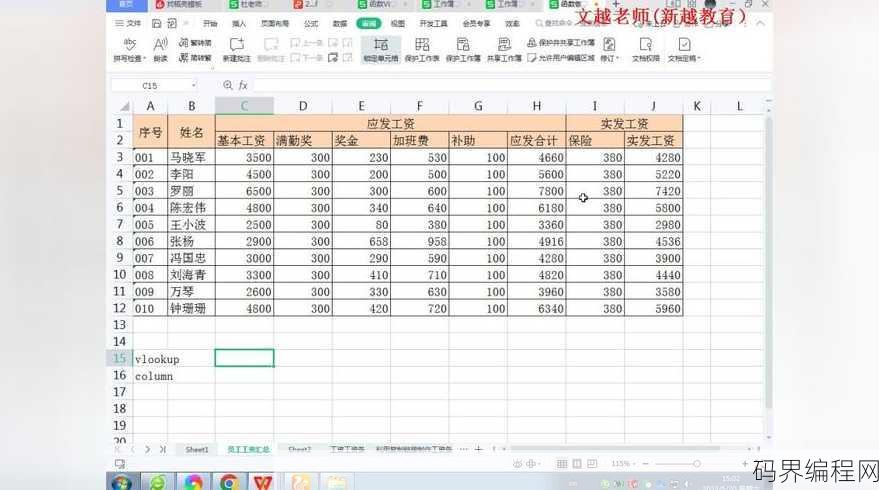Screen dimensions: 879x490
Task: Open the 文档权限 document permission tool
Action: tap(645, 49)
